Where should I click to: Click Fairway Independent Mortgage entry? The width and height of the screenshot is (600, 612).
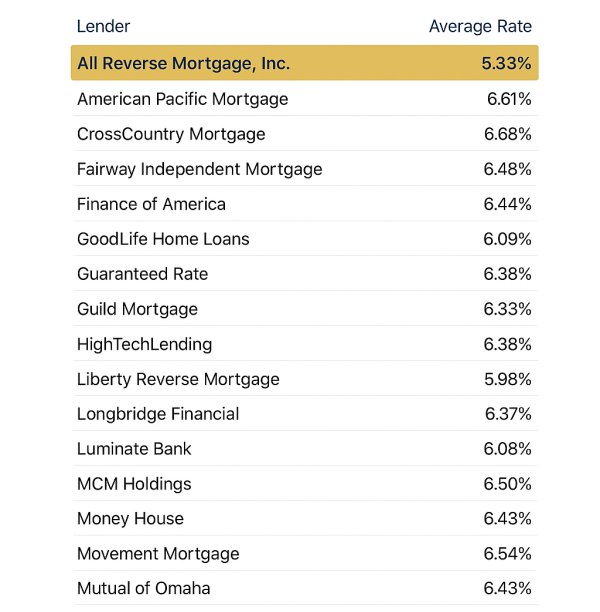pyautogui.click(x=199, y=169)
